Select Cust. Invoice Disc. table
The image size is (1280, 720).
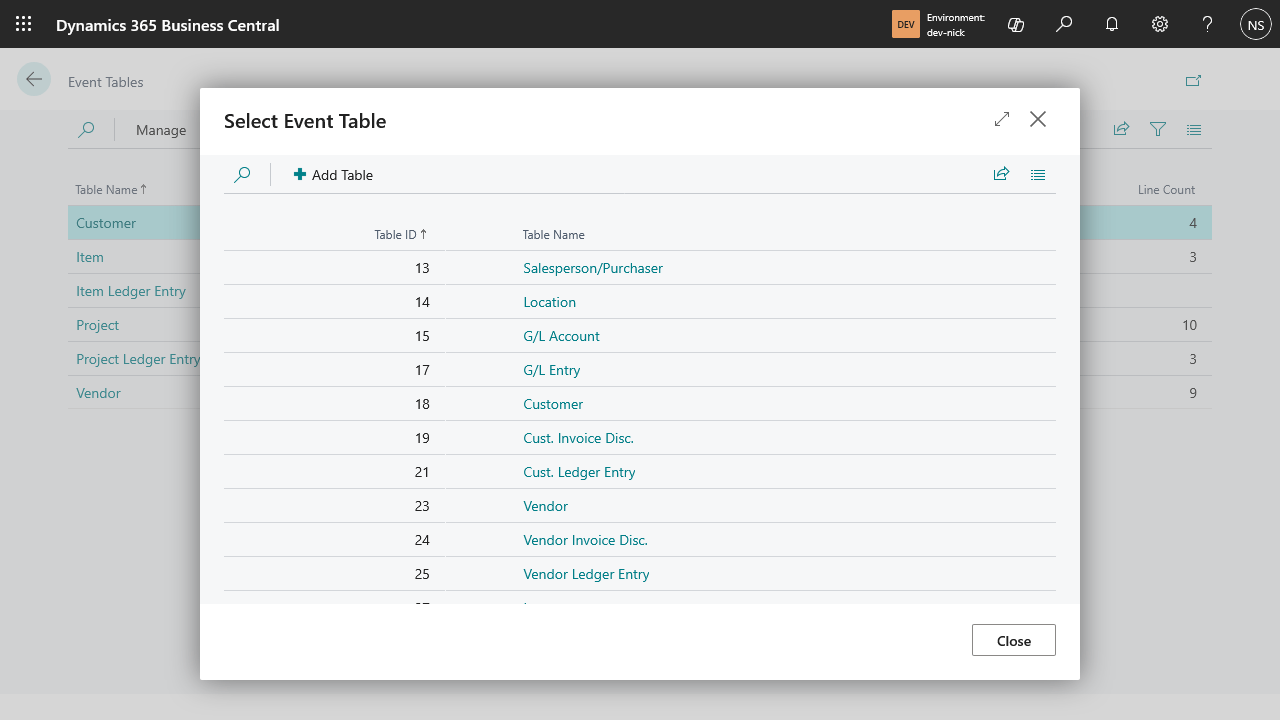[x=578, y=438]
